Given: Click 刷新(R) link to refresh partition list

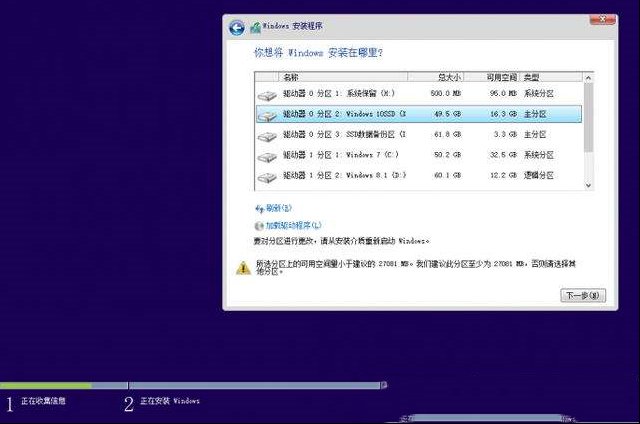Looking at the screenshot, I should 279,208.
